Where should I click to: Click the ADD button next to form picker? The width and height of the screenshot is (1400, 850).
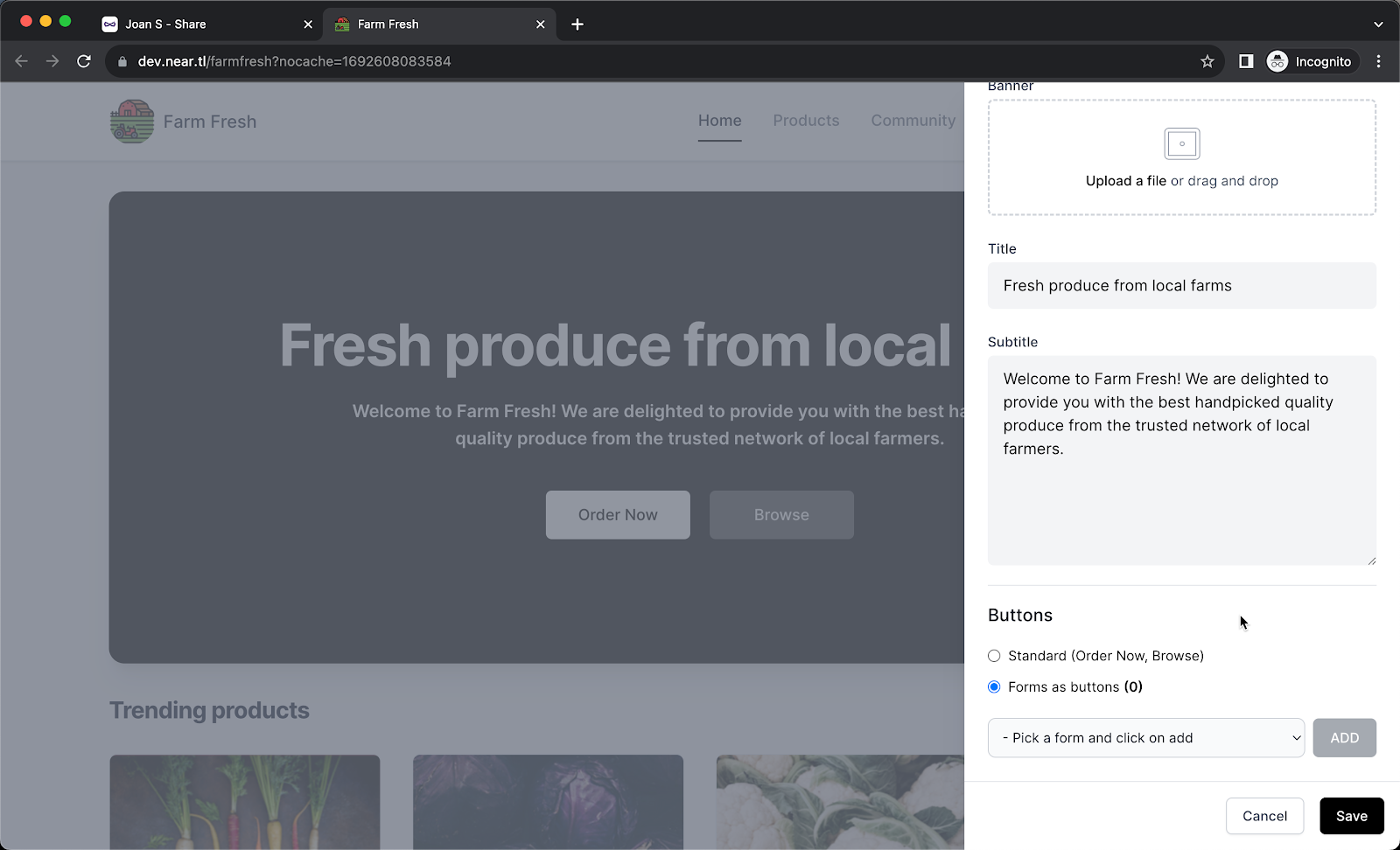(x=1344, y=737)
